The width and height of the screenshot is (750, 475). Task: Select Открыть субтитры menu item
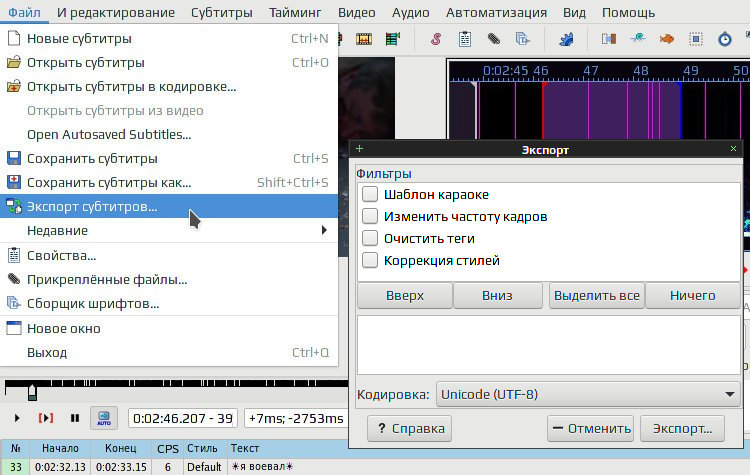(x=169, y=62)
